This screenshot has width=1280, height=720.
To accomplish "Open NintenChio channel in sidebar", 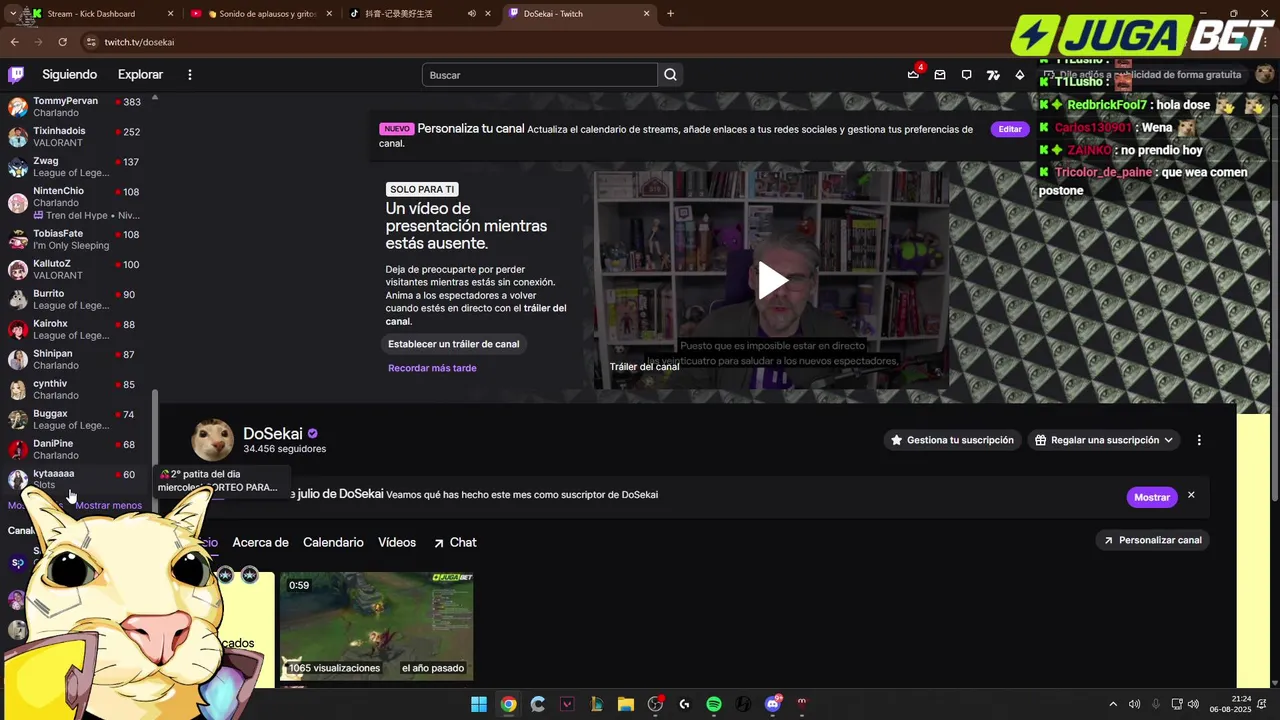I will [x=76, y=202].
